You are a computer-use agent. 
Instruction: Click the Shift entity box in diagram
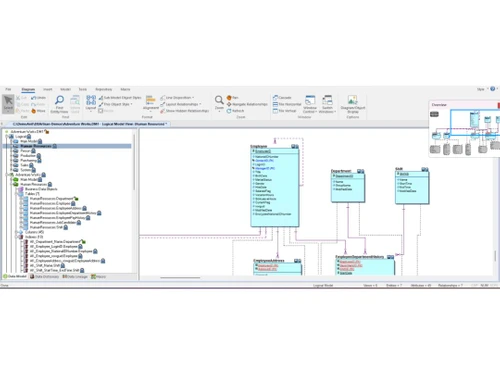[412, 187]
